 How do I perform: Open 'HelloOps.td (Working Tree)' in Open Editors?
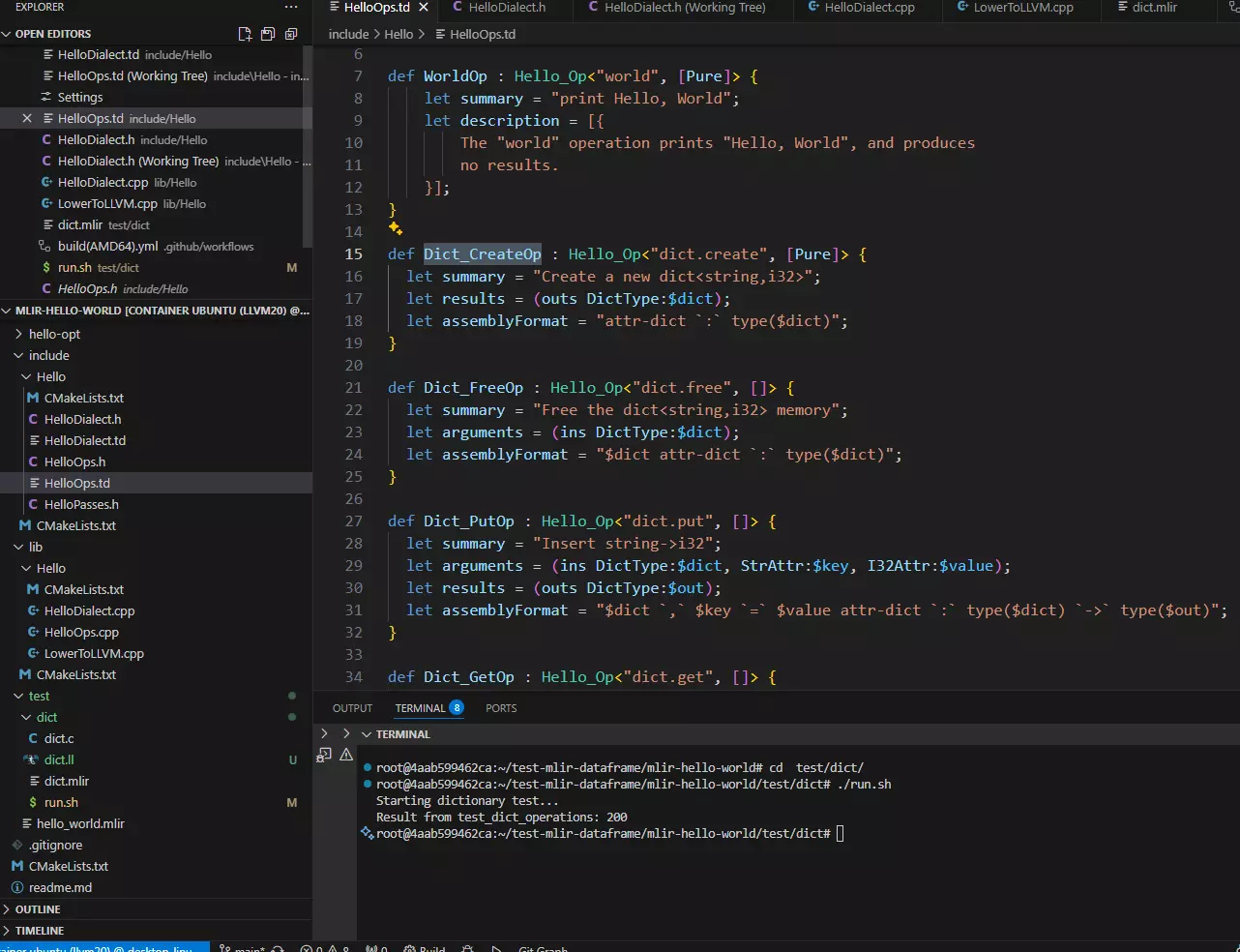[x=133, y=75]
